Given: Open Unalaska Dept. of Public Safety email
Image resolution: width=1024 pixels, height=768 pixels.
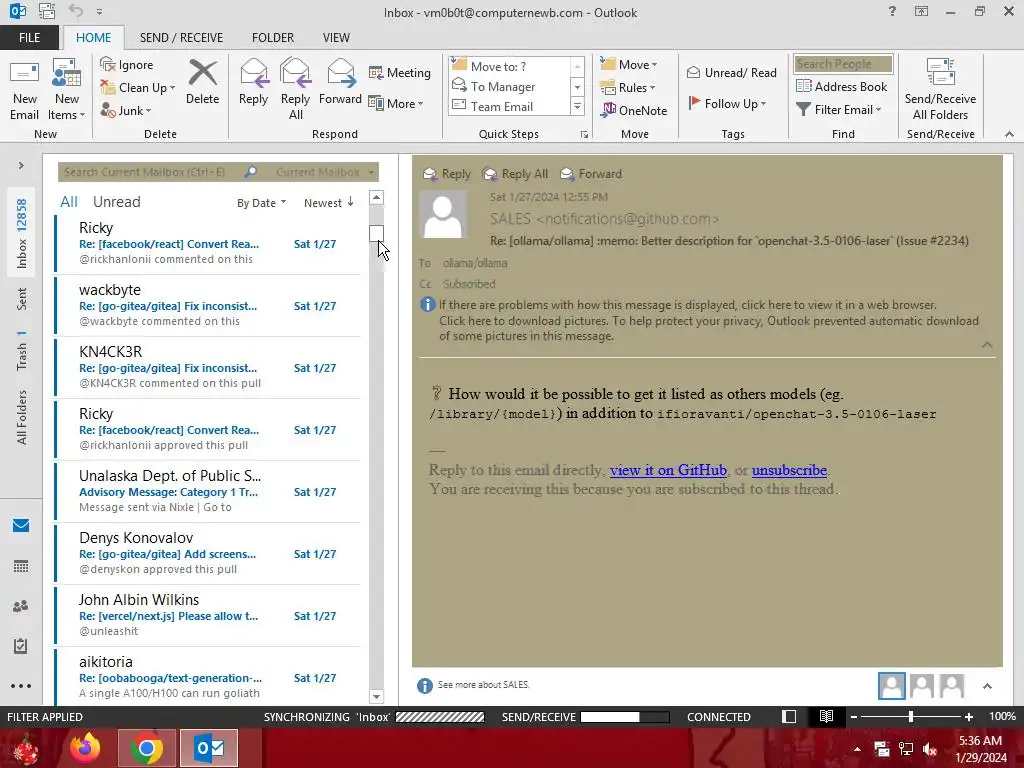Looking at the screenshot, I should [x=208, y=492].
